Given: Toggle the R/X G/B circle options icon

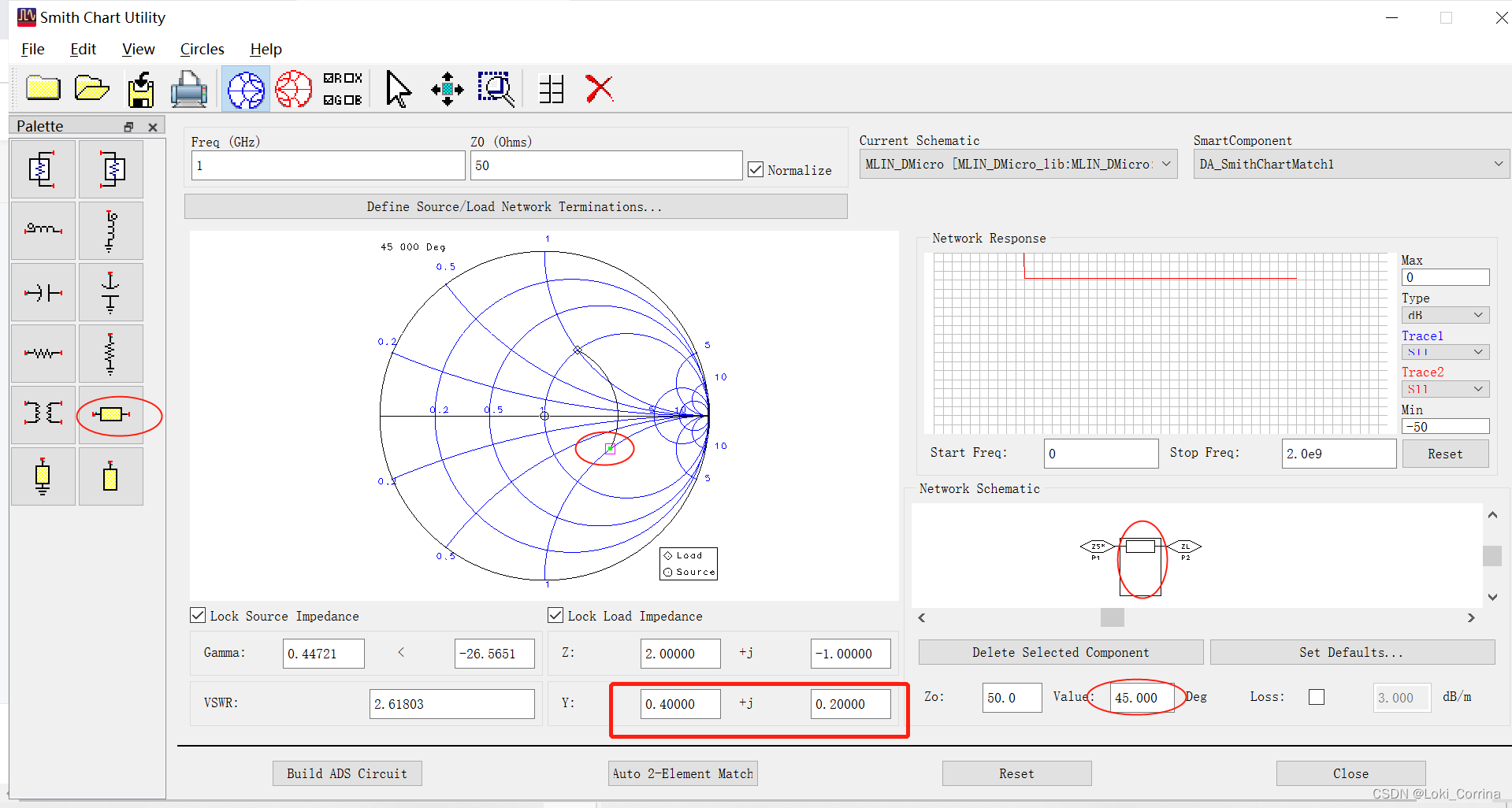Looking at the screenshot, I should pos(343,89).
